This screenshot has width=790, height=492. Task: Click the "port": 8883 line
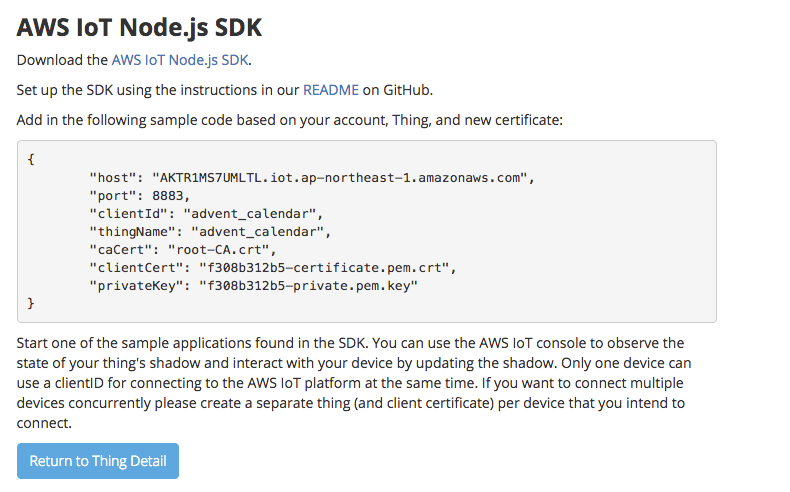click(140, 196)
